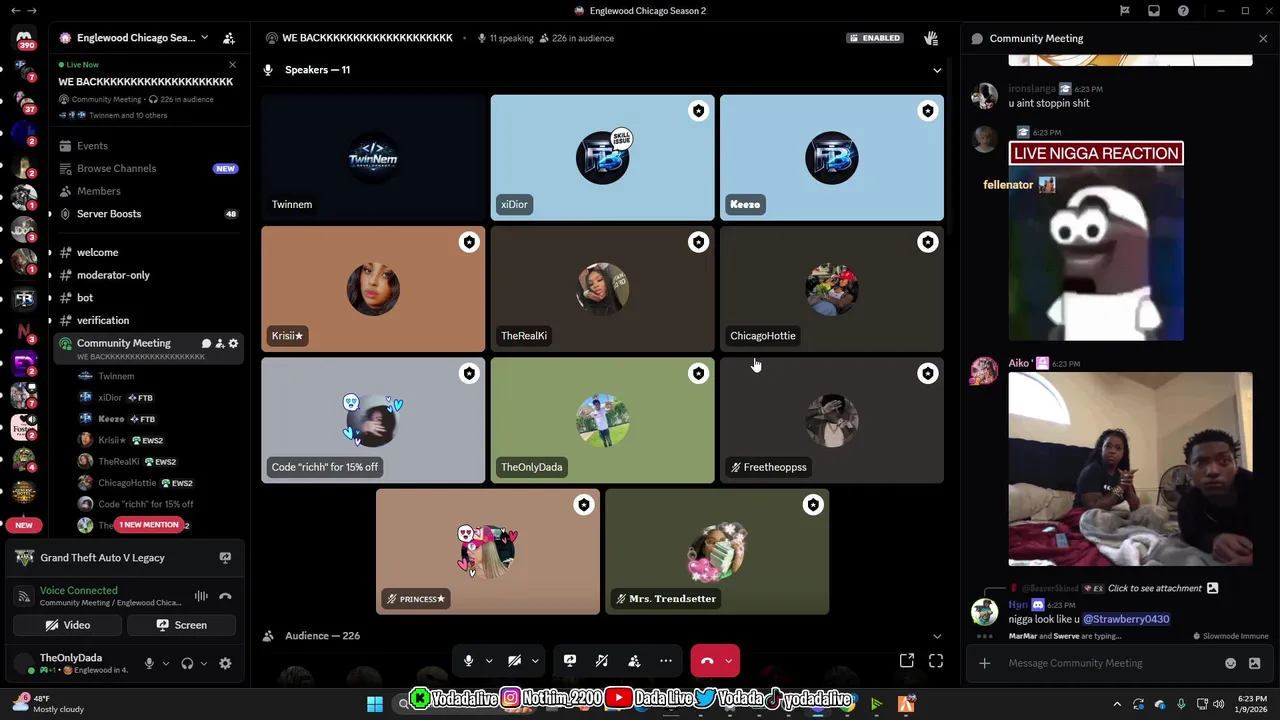Toggle camera in stage toolbar
This screenshot has height=720, width=1280.
[x=514, y=661]
